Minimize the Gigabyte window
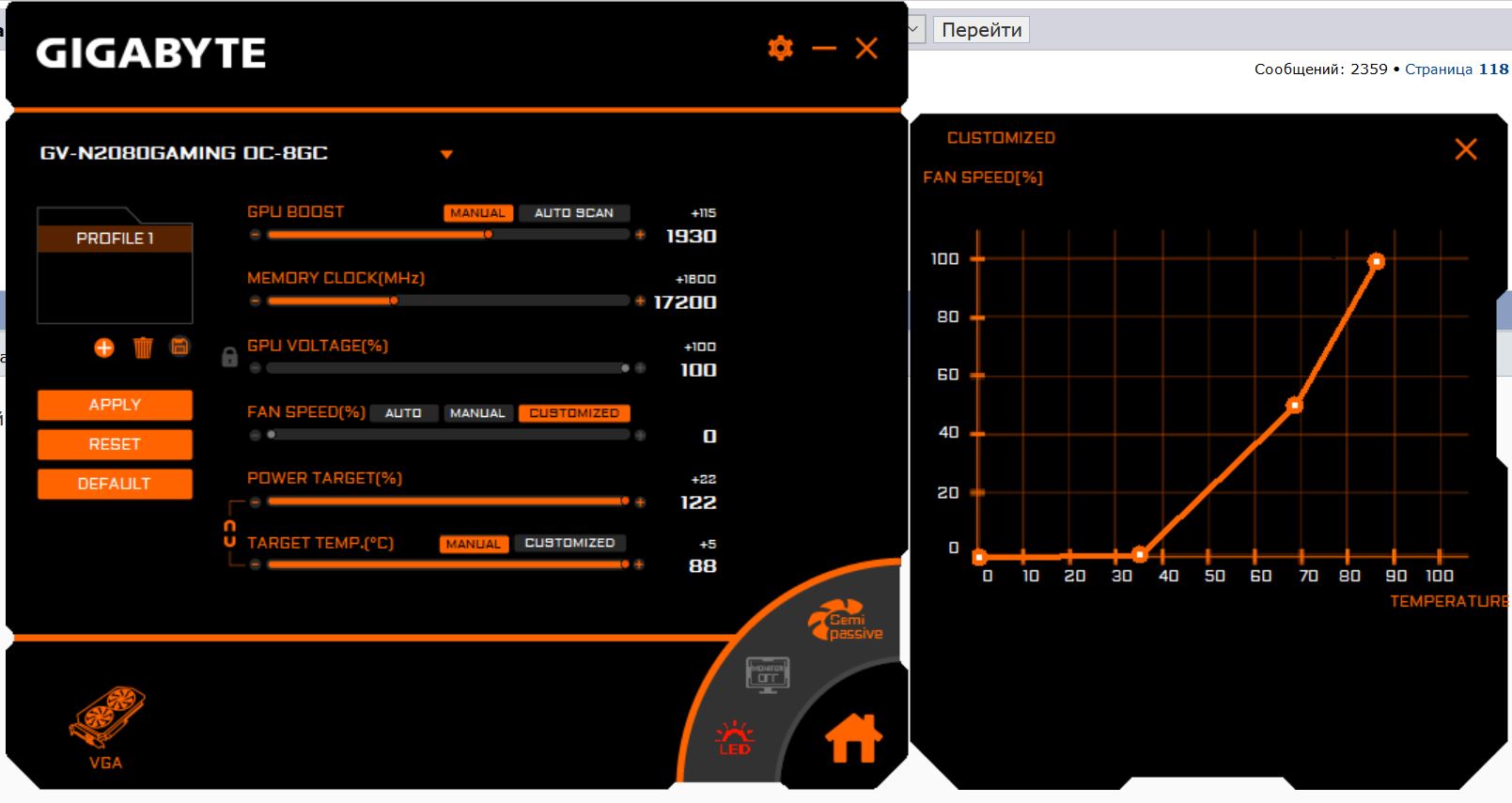Image resolution: width=1512 pixels, height=803 pixels. coord(824,48)
